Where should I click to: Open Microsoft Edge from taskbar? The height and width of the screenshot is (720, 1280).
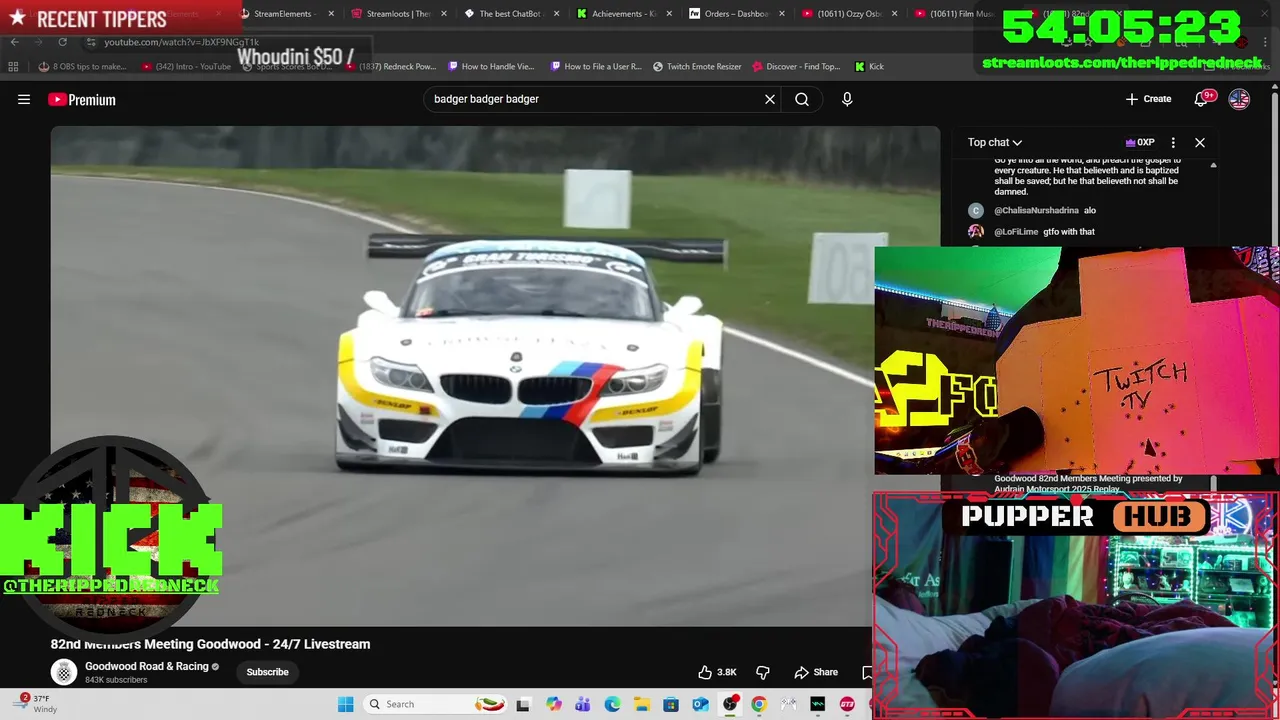point(612,704)
